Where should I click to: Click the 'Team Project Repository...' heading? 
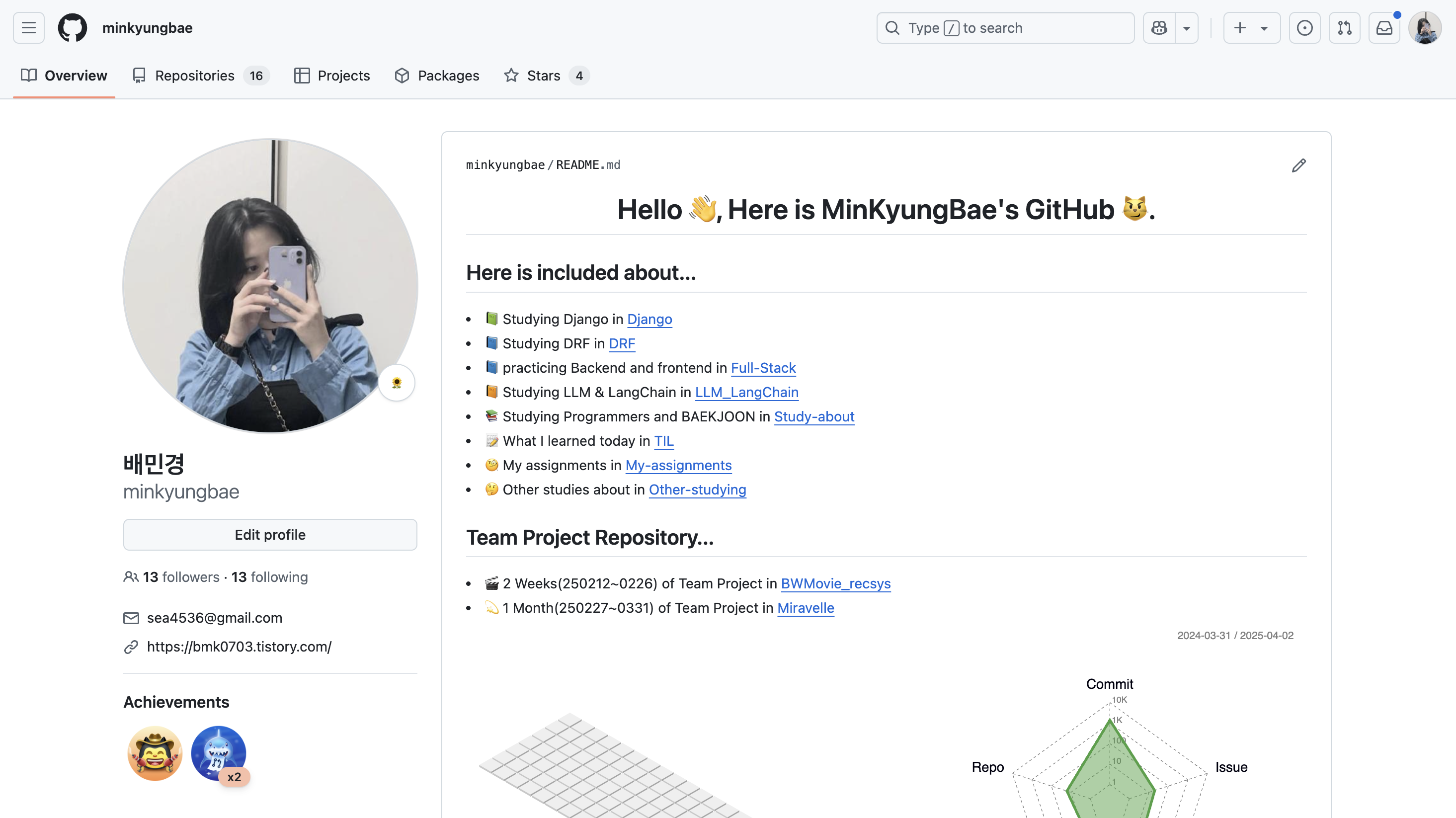point(589,537)
